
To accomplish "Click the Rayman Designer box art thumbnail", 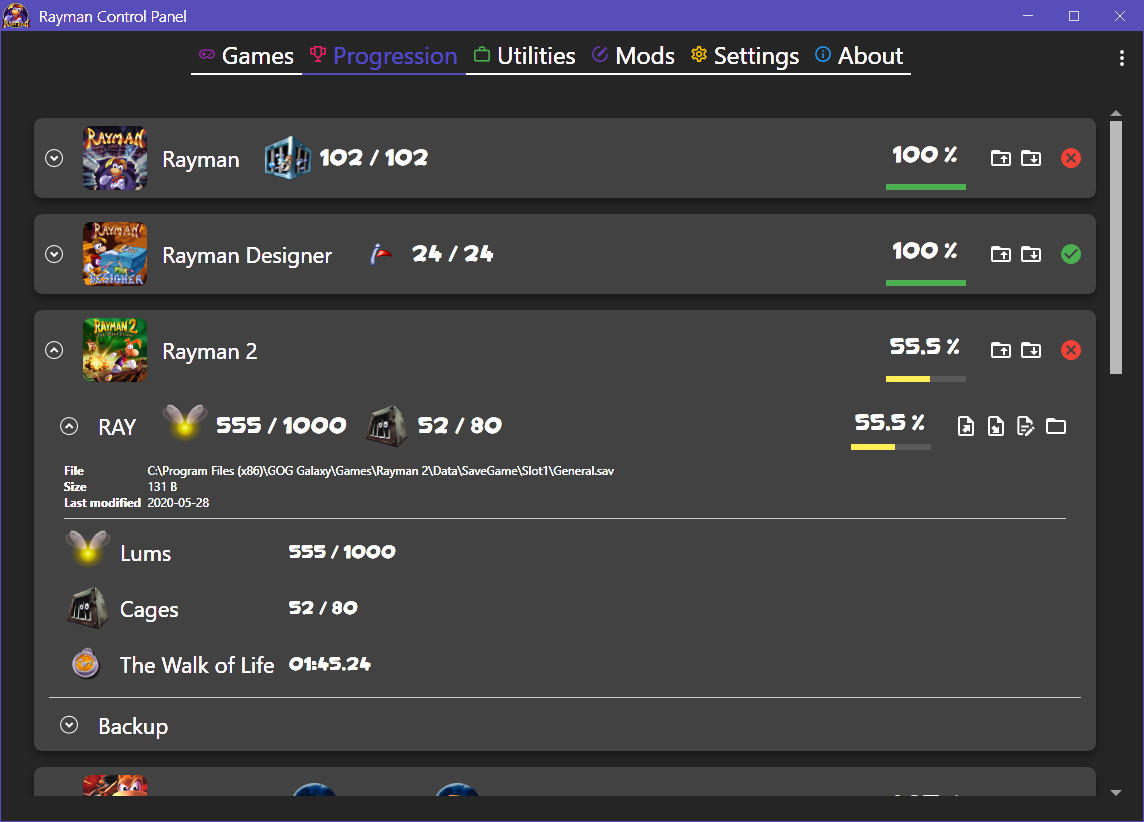I will pos(115,254).
